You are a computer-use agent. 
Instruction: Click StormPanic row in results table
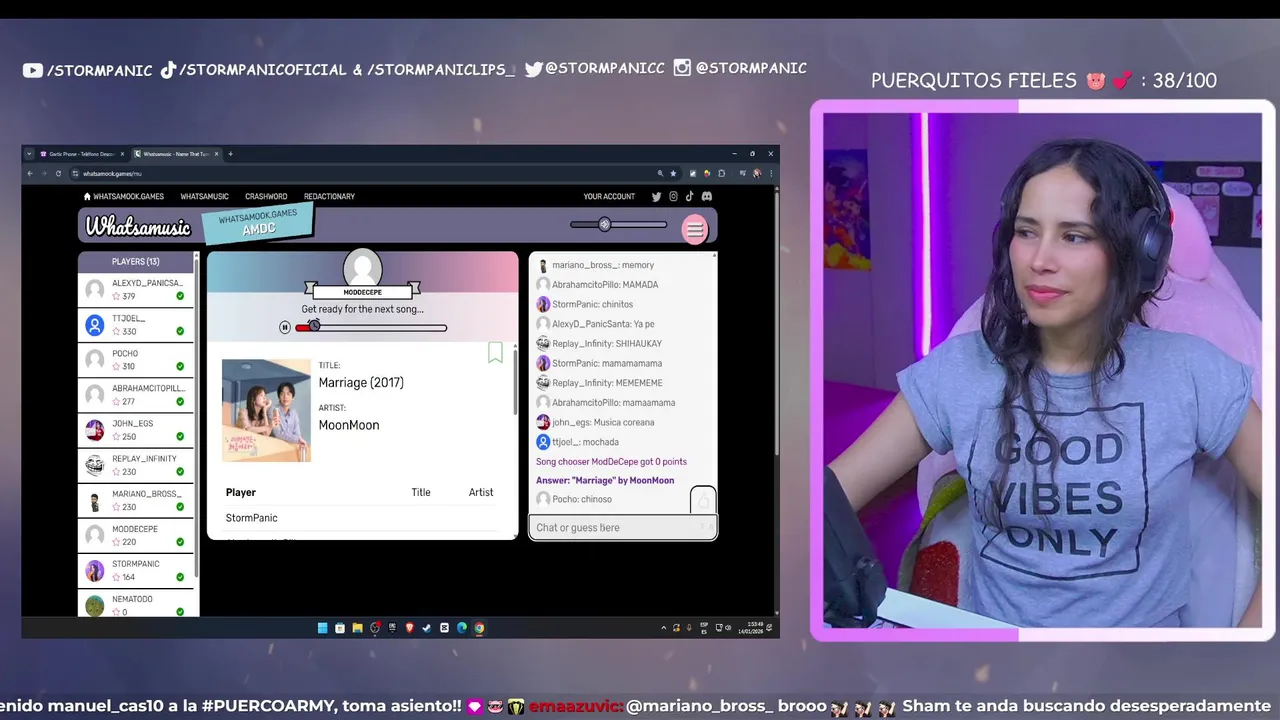tap(360, 518)
